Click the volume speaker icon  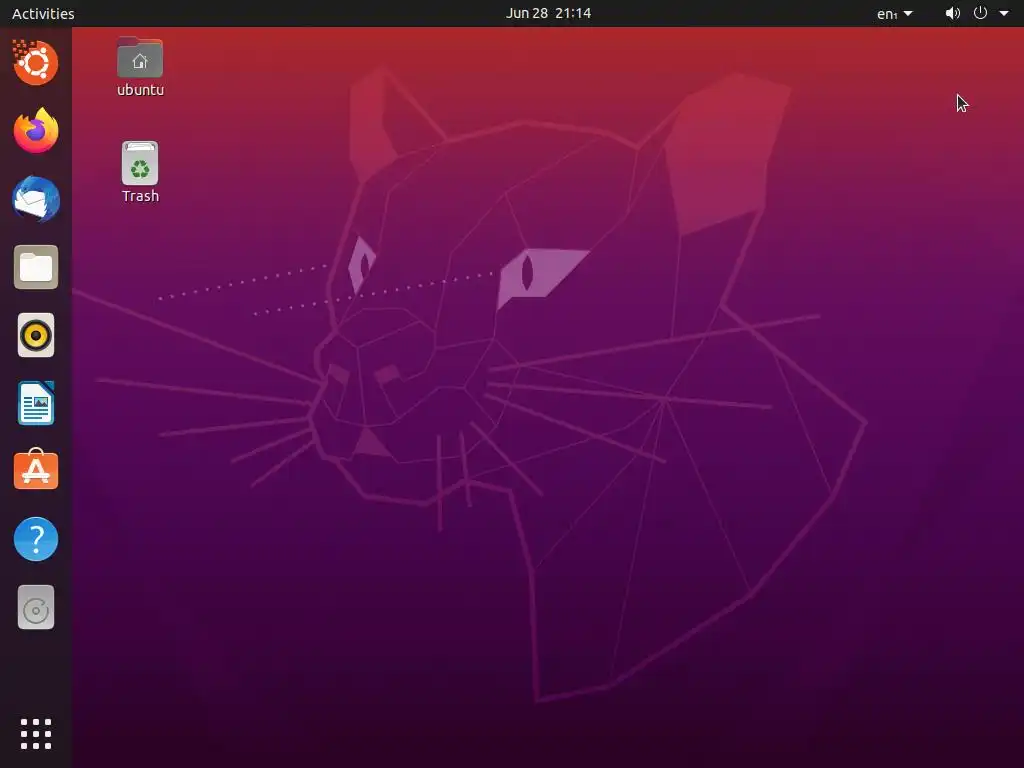953,13
